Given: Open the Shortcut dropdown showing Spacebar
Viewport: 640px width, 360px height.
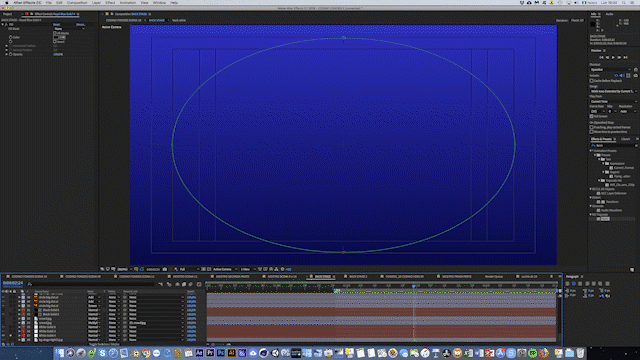Looking at the screenshot, I should click(611, 70).
